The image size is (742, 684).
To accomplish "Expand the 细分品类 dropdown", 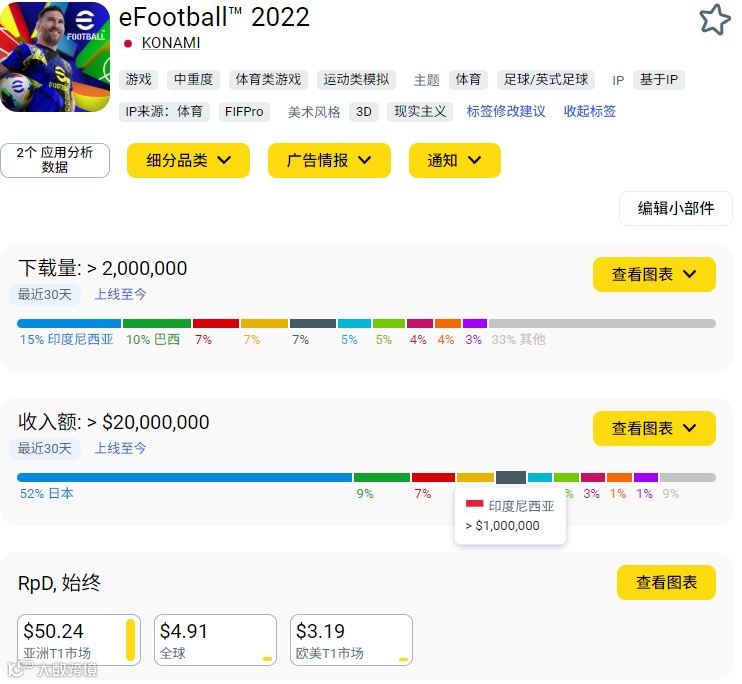I will [188, 160].
